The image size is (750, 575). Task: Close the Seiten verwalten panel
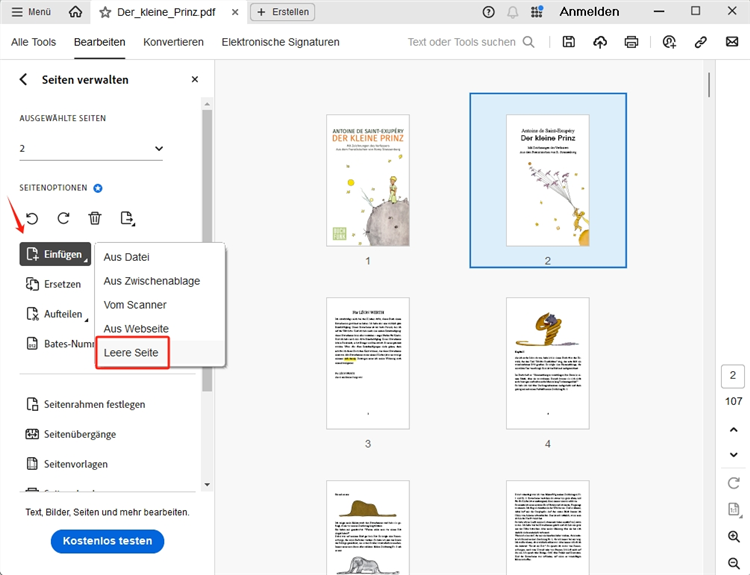[195, 79]
